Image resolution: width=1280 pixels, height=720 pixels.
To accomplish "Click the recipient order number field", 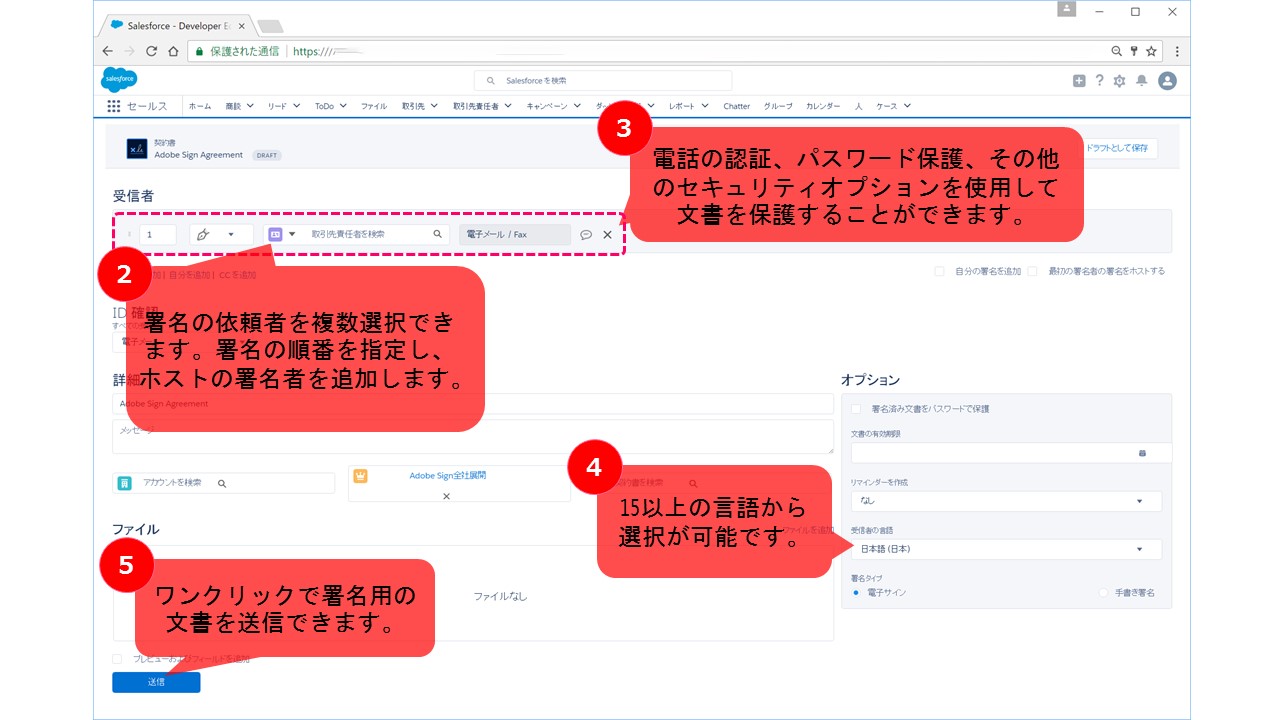I will [158, 235].
